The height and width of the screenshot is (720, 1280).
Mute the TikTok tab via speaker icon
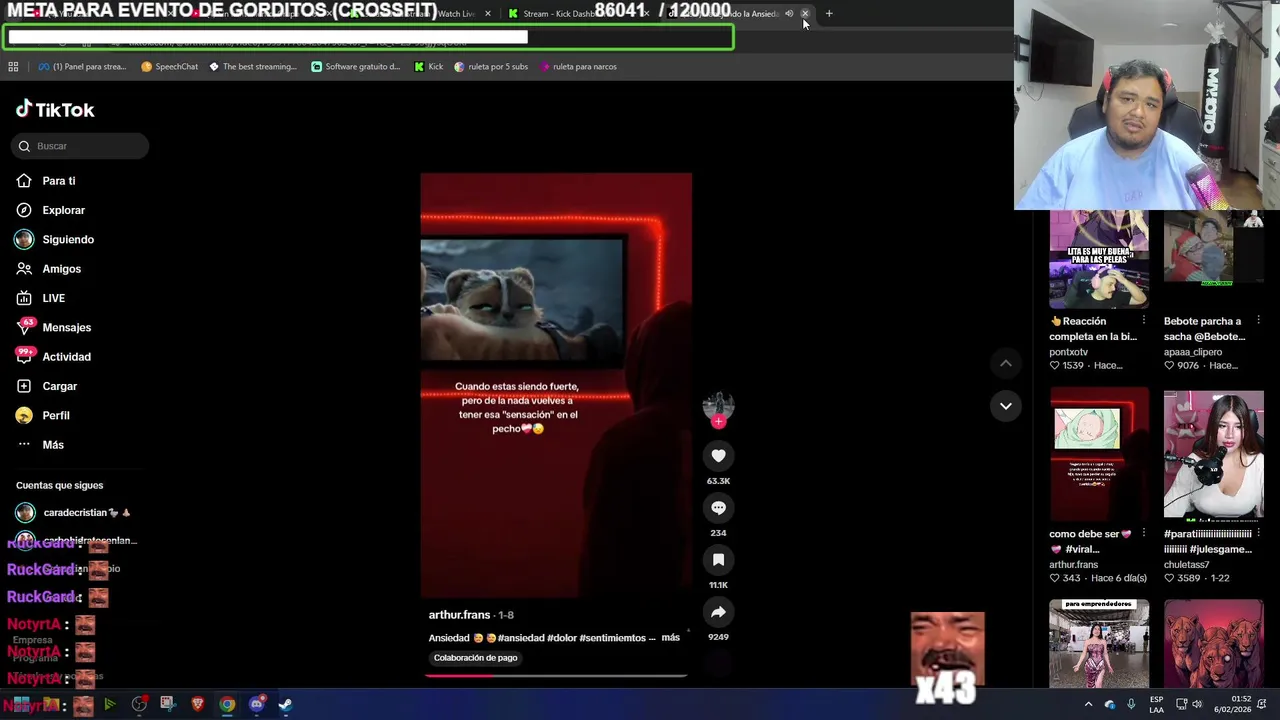789,14
